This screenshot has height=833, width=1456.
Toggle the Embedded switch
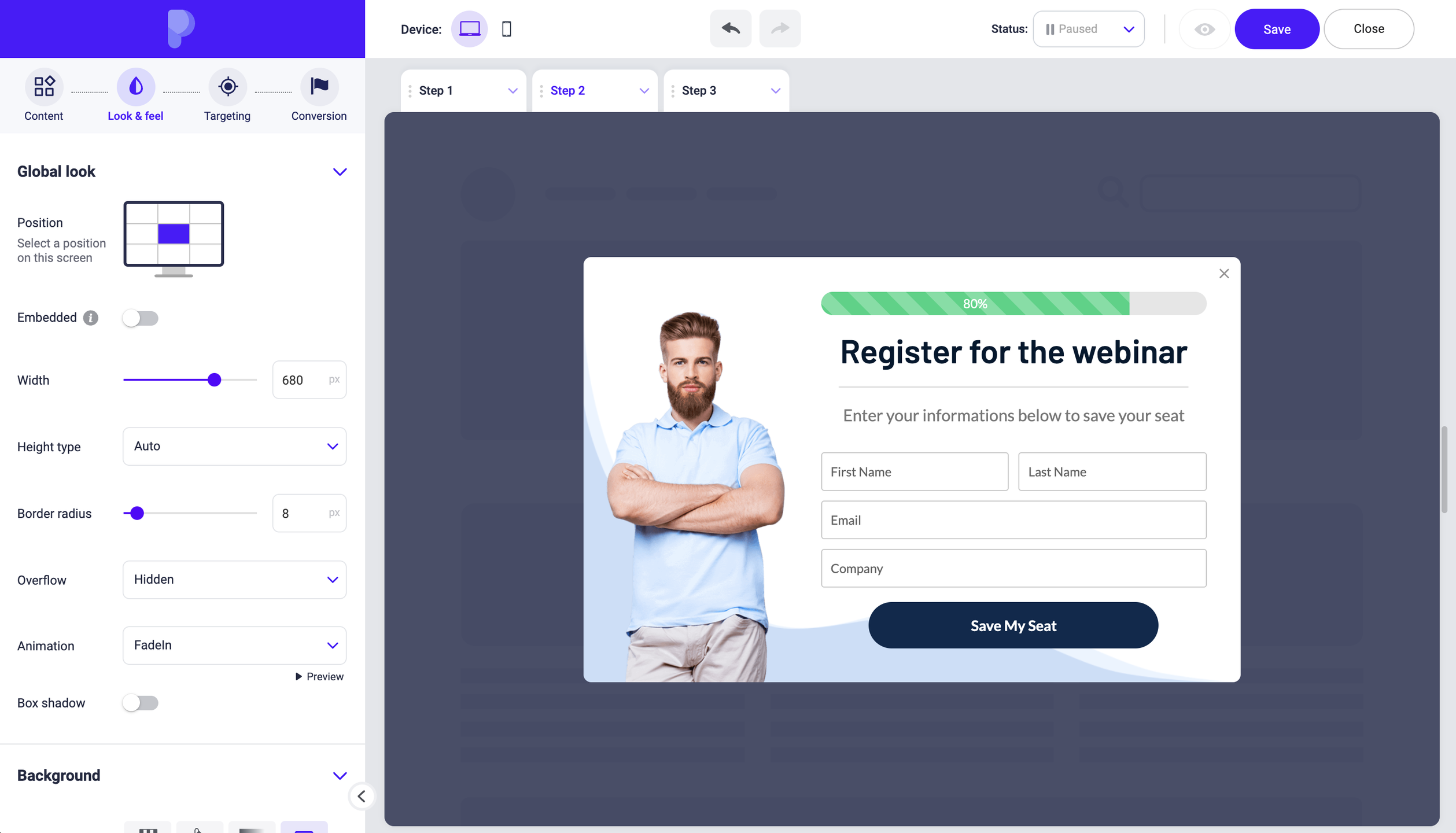coord(140,318)
